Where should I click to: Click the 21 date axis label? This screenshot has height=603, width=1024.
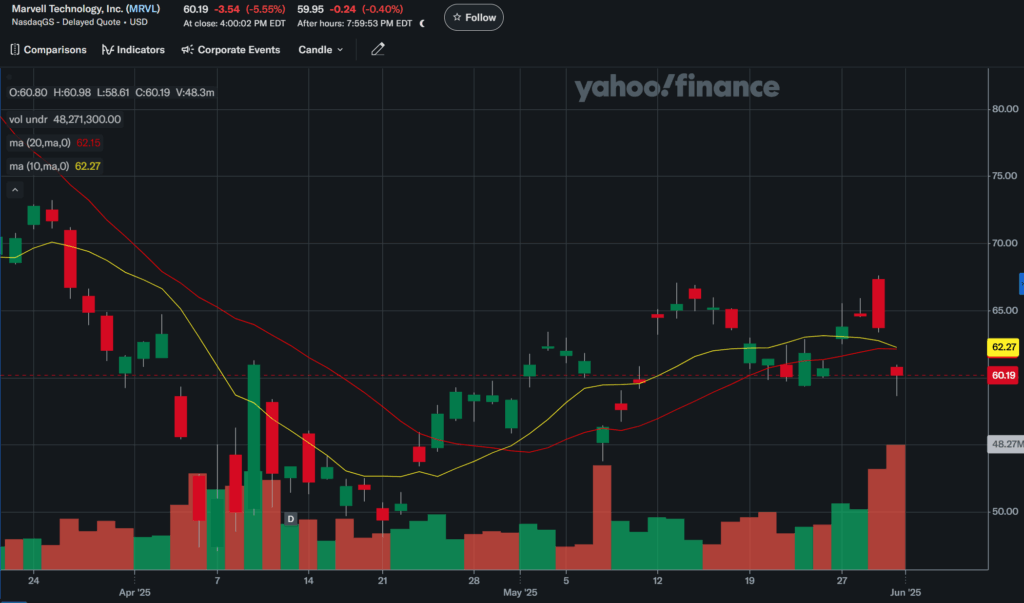pos(383,580)
